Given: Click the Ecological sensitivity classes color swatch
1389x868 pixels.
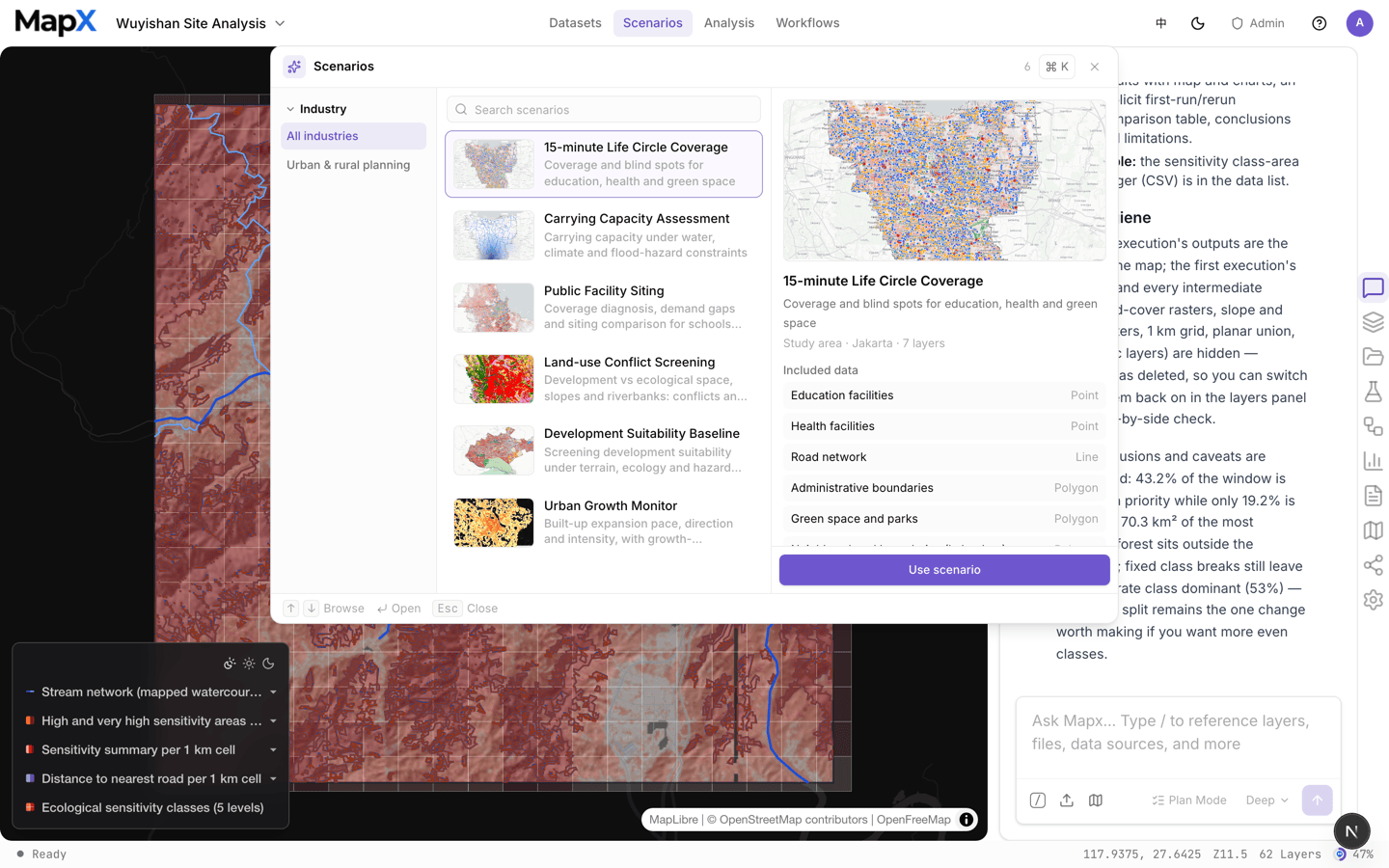Looking at the screenshot, I should tap(30, 807).
